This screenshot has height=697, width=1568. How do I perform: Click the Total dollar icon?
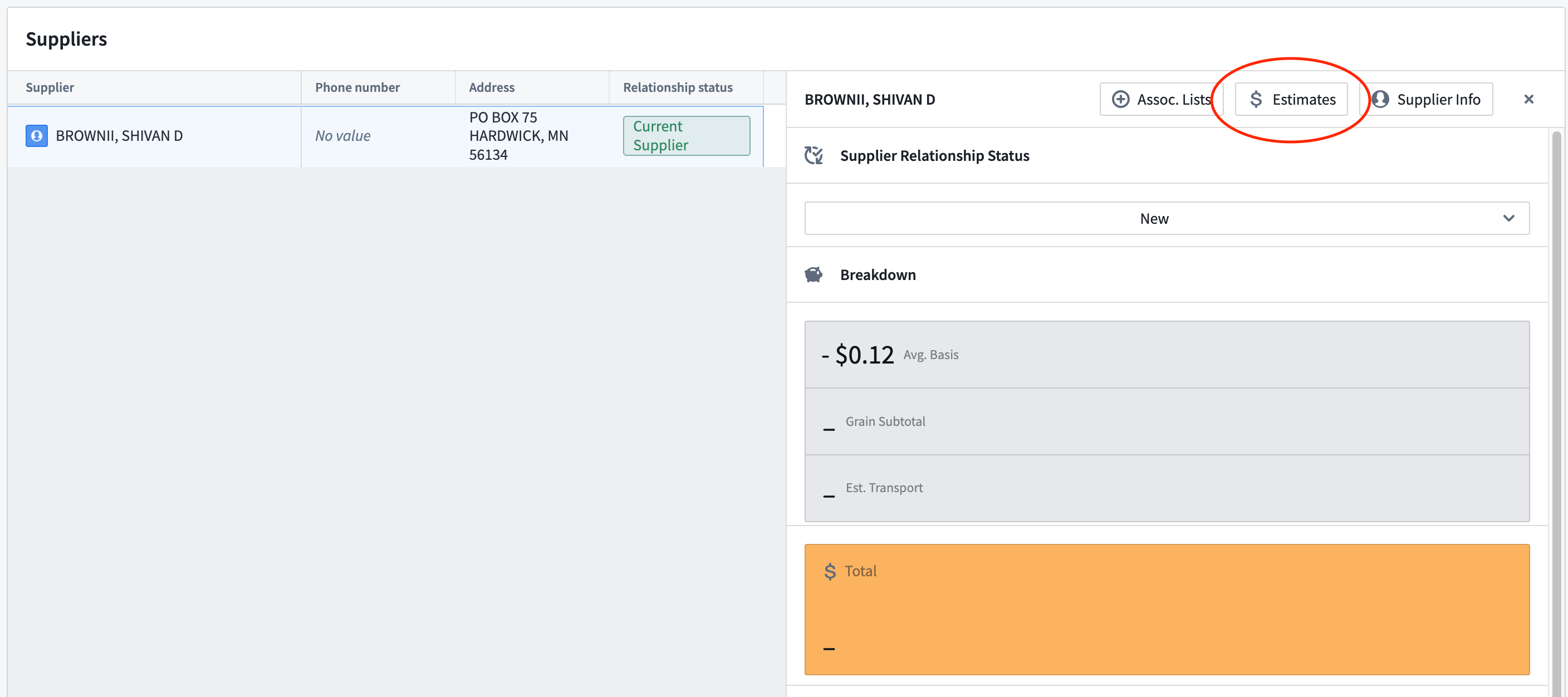(830, 571)
